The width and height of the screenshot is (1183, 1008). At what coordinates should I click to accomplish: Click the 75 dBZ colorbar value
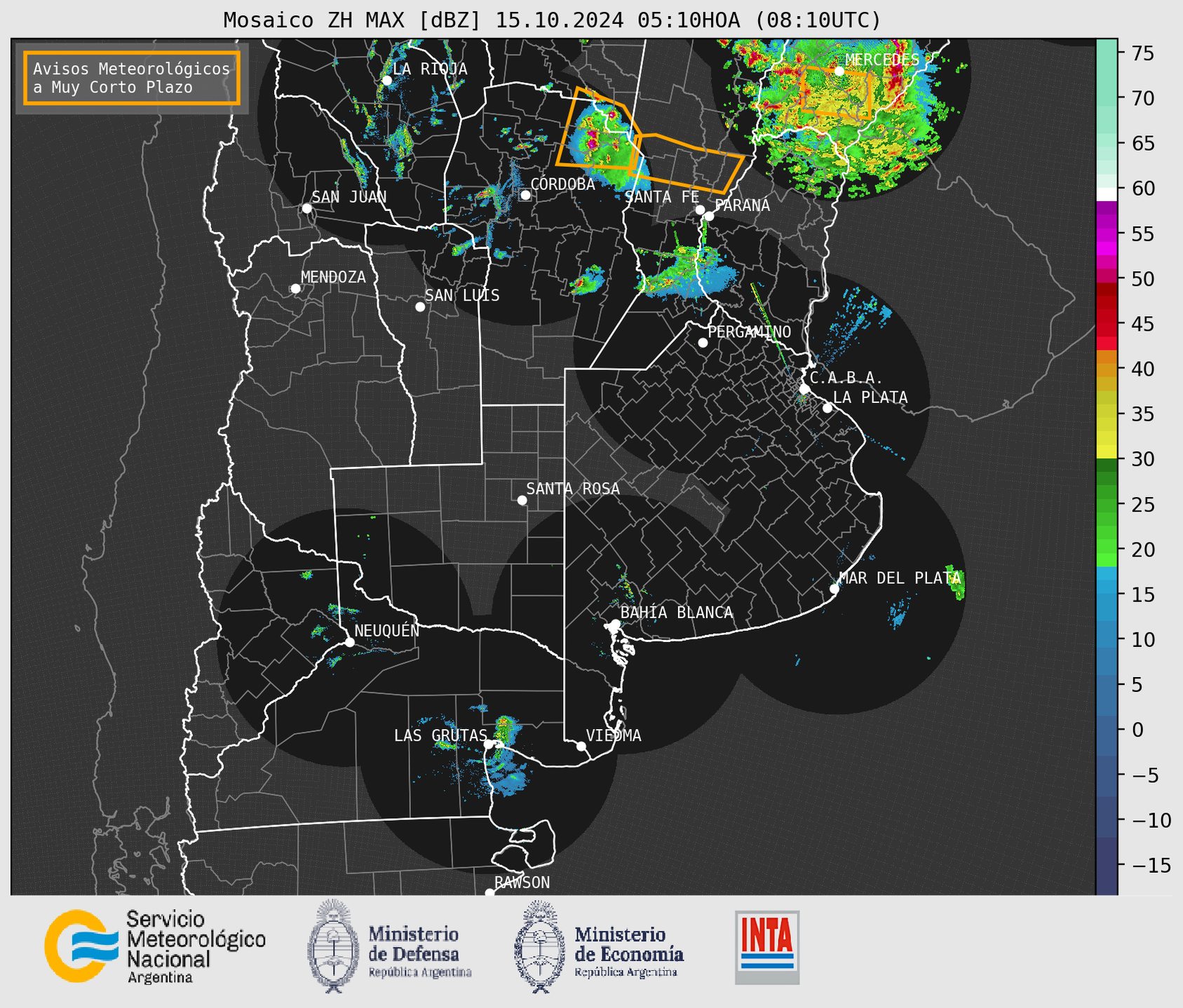pyautogui.click(x=1143, y=53)
